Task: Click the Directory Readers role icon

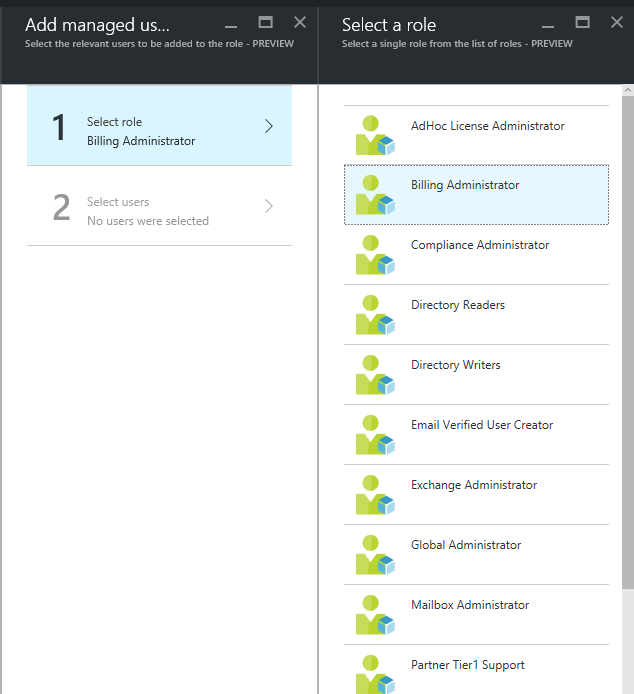Action: [375, 315]
